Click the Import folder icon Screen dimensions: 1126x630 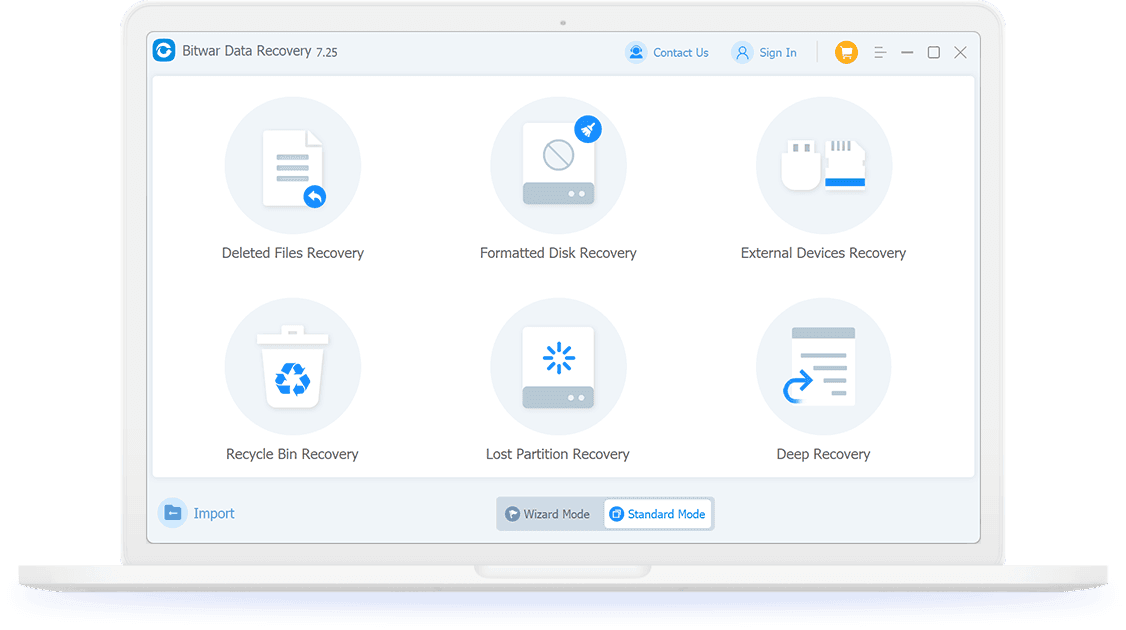pyautogui.click(x=173, y=513)
